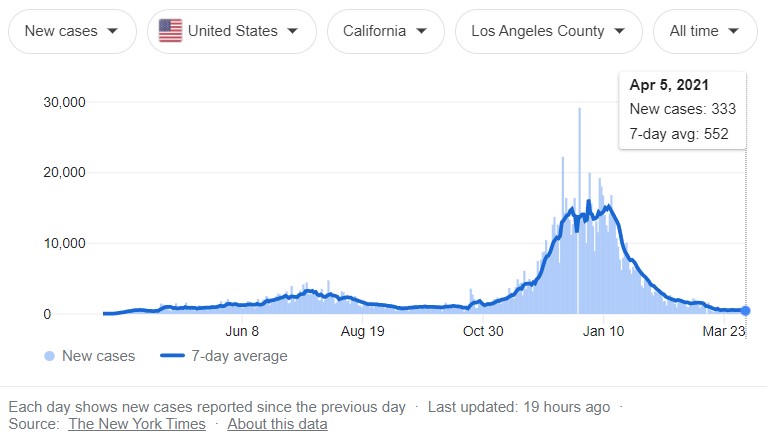Expand the Los Angeles County dropdown
The height and width of the screenshot is (440, 767).
[x=548, y=31]
